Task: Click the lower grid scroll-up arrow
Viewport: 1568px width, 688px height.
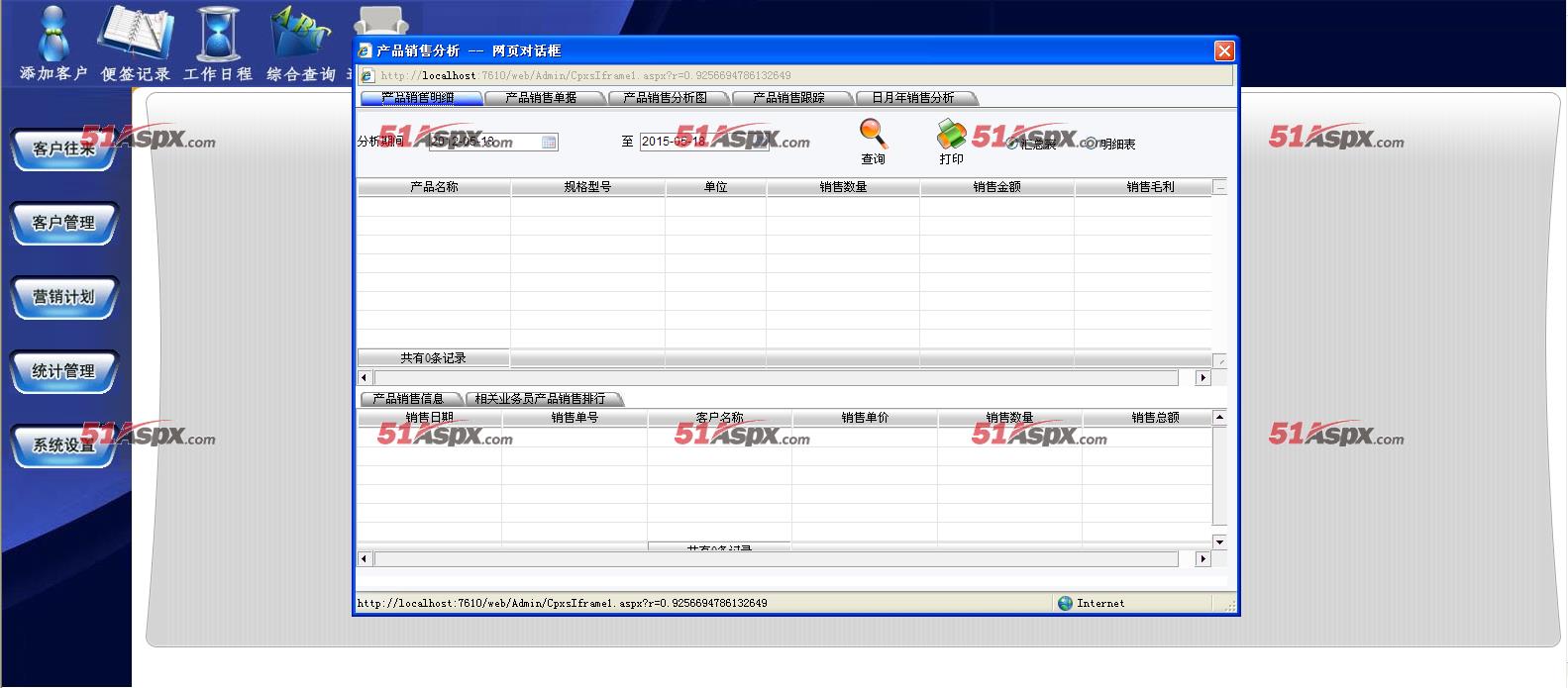Action: pyautogui.click(x=1219, y=418)
